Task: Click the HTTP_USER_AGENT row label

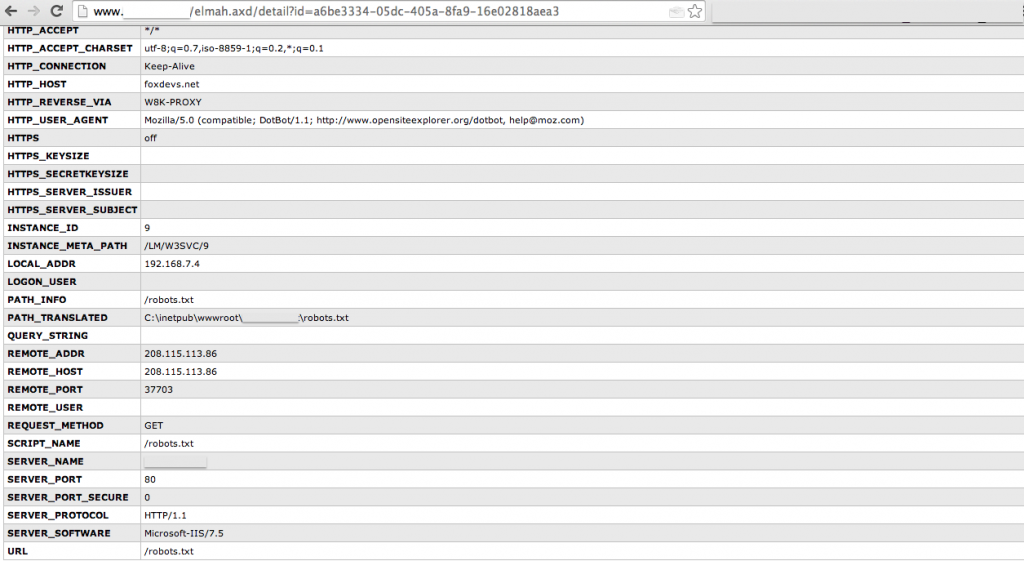Action: coord(57,120)
